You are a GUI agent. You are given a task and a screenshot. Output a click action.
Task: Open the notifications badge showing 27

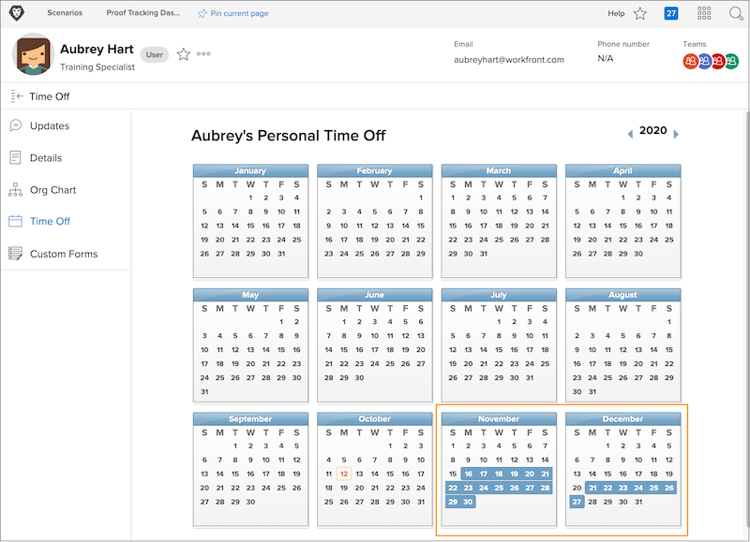pos(671,13)
